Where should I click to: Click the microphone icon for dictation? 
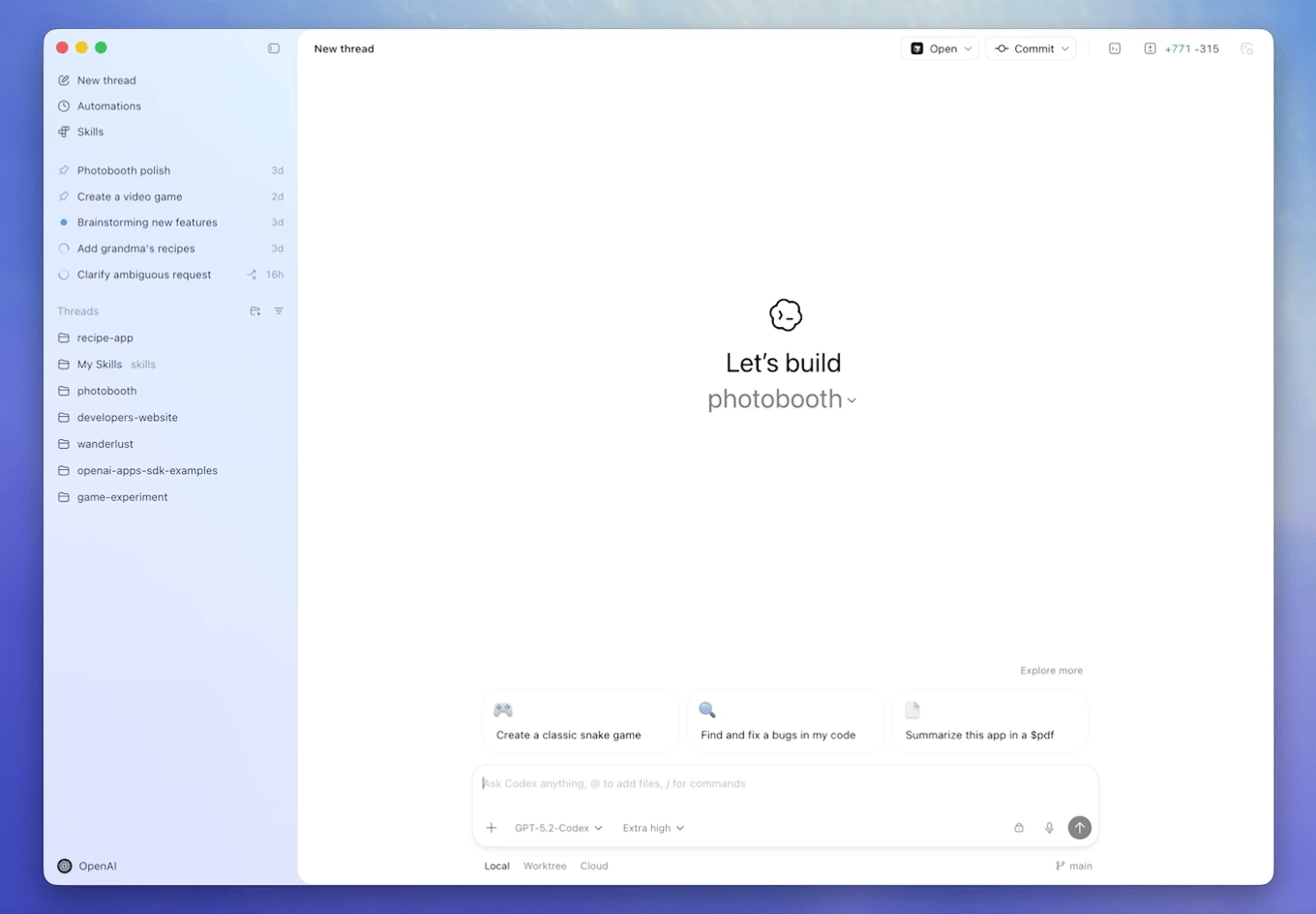tap(1049, 828)
